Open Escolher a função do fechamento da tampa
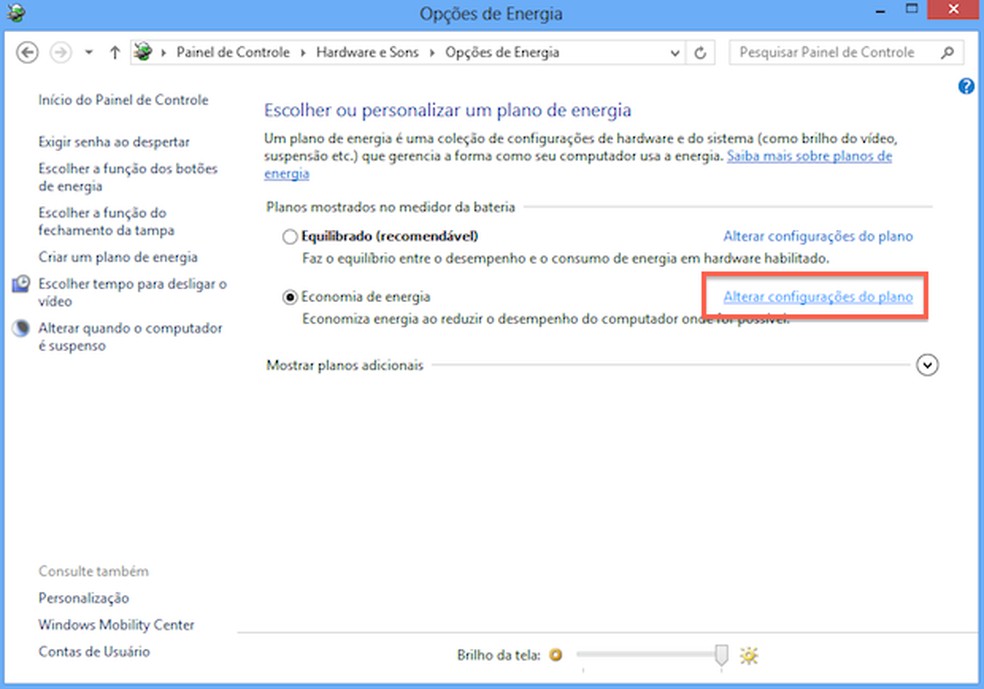Viewport: 984px width, 689px height. (106, 222)
